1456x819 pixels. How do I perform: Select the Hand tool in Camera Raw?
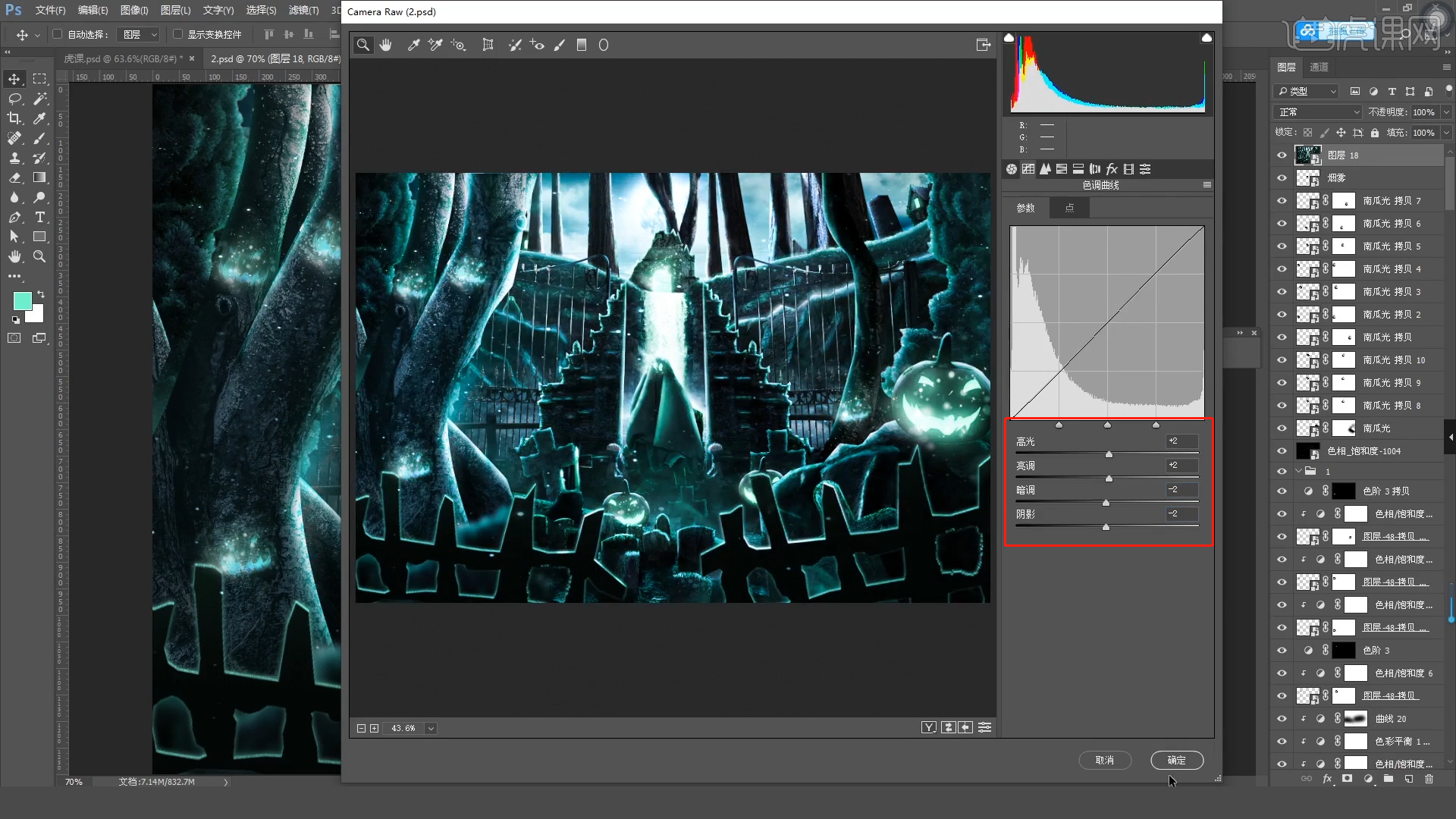386,45
